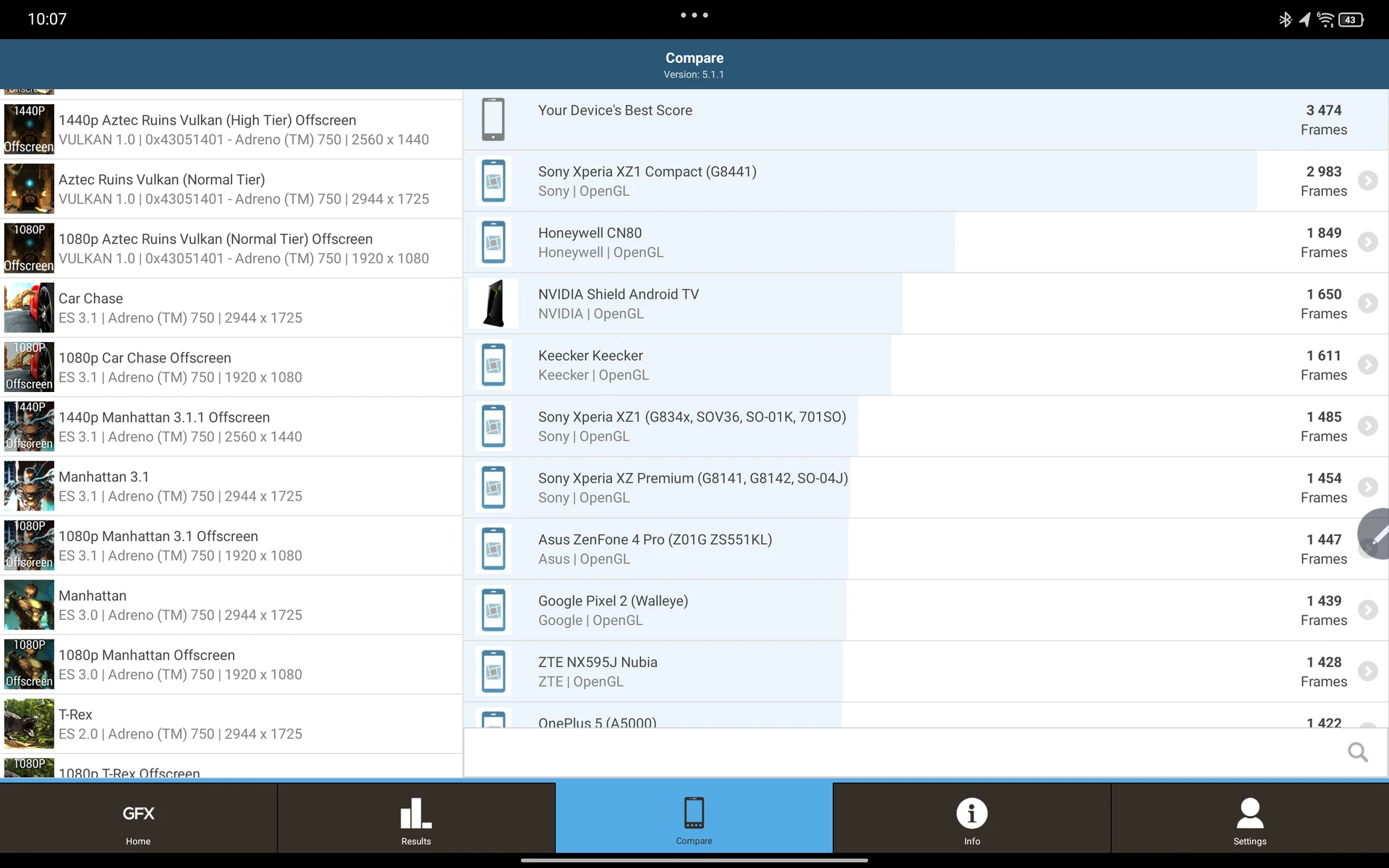The height and width of the screenshot is (868, 1389).
Task: Tap the Bluetooth status icon
Action: 1285,20
